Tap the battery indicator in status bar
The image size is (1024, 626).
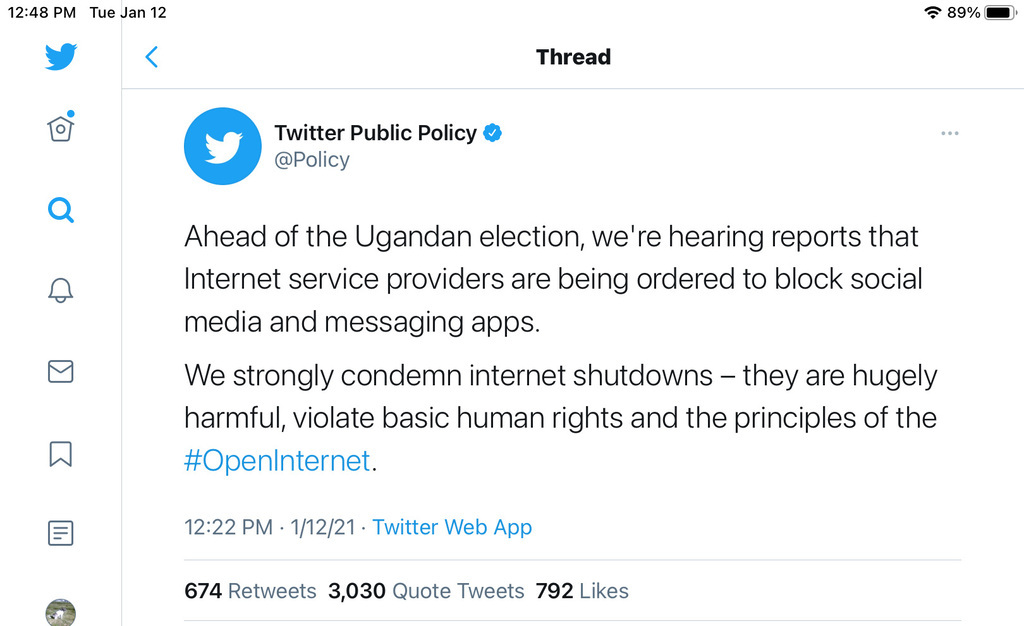(999, 13)
